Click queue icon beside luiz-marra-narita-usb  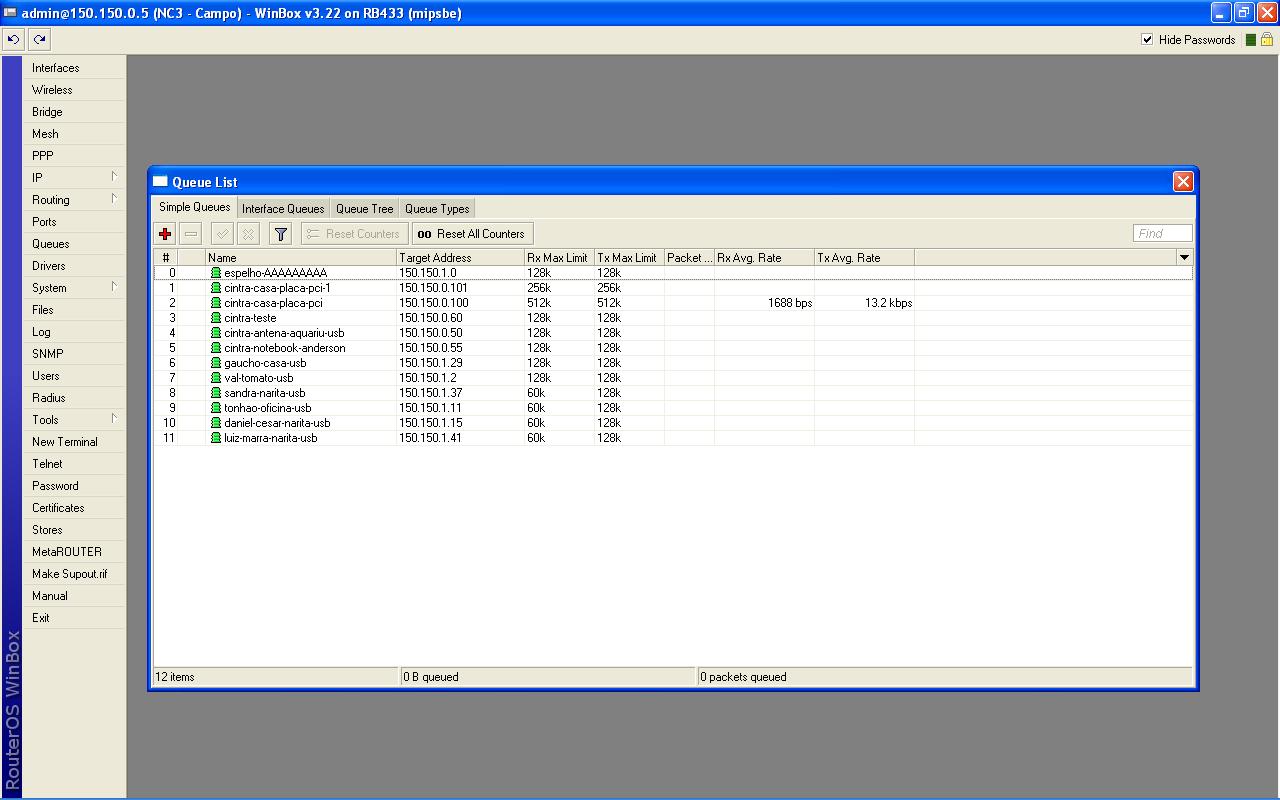click(215, 438)
